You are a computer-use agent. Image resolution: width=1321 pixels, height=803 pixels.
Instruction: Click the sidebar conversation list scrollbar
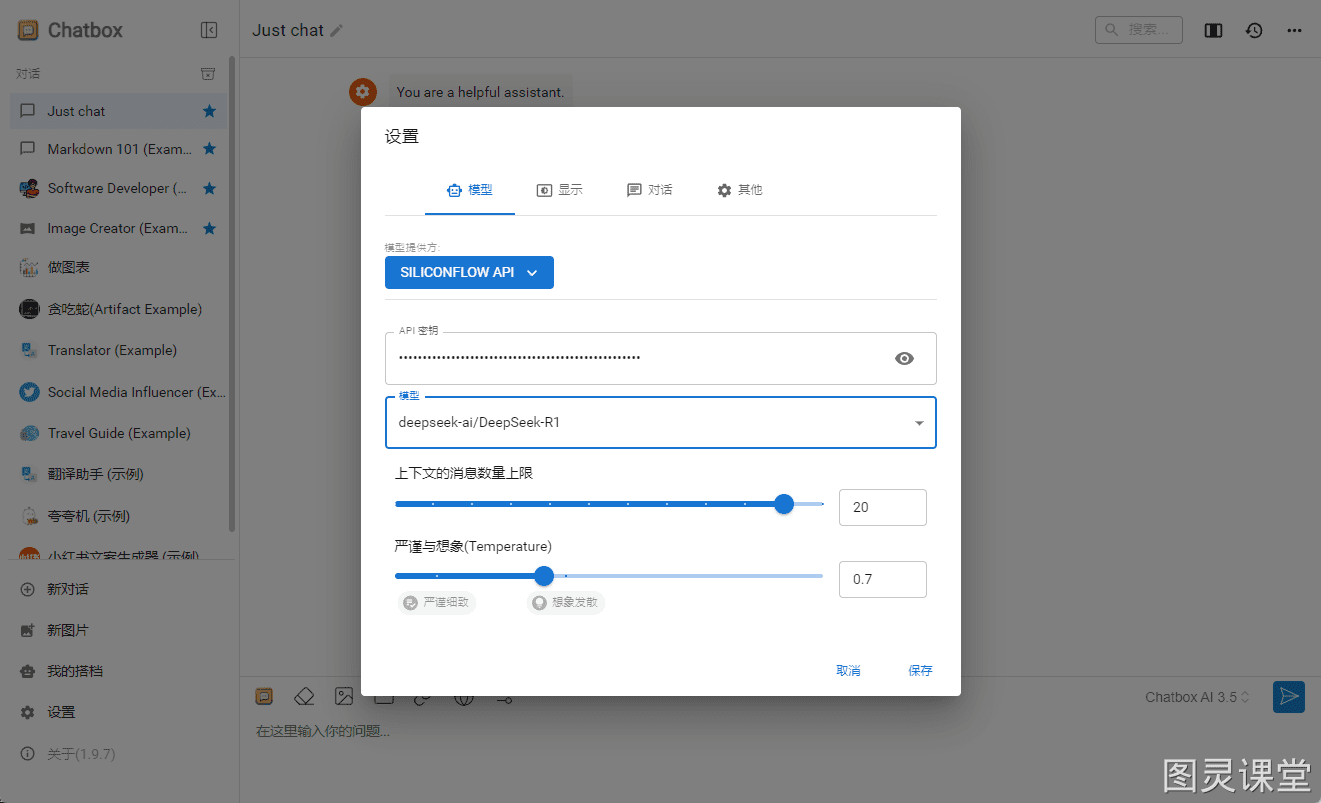tap(232, 294)
